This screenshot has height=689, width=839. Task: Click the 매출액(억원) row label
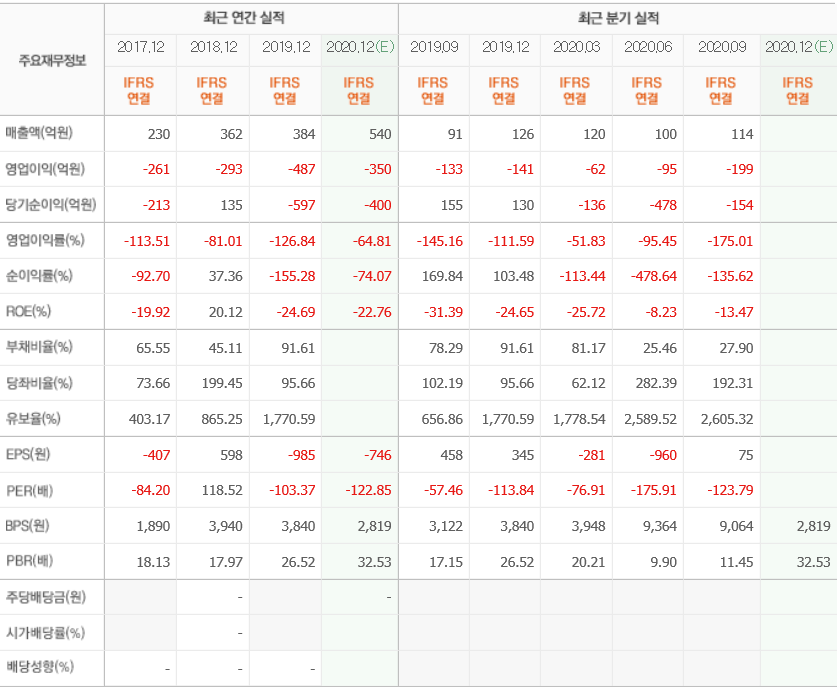39,133
